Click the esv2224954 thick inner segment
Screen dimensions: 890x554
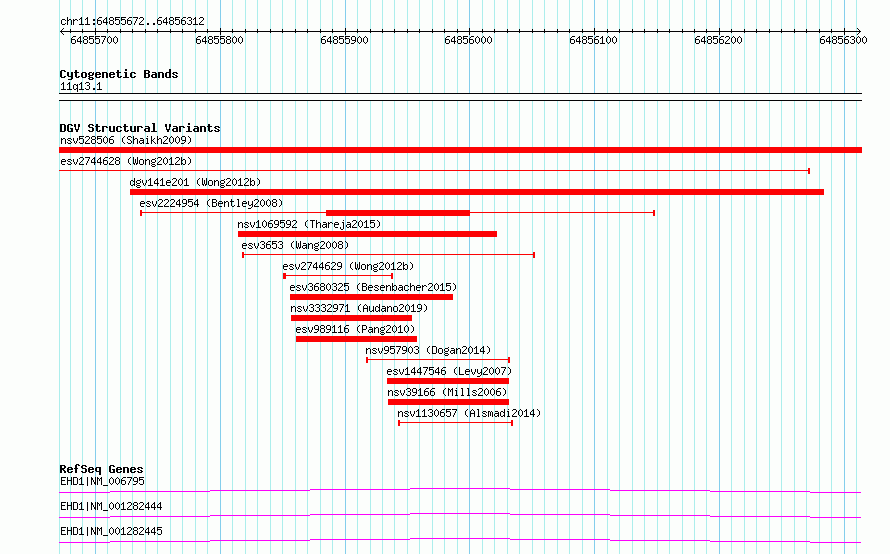point(398,213)
